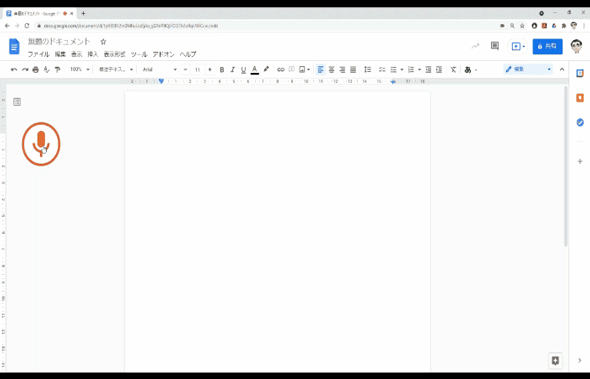The image size is (590, 379).
Task: Open the text color picker
Action: [255, 70]
